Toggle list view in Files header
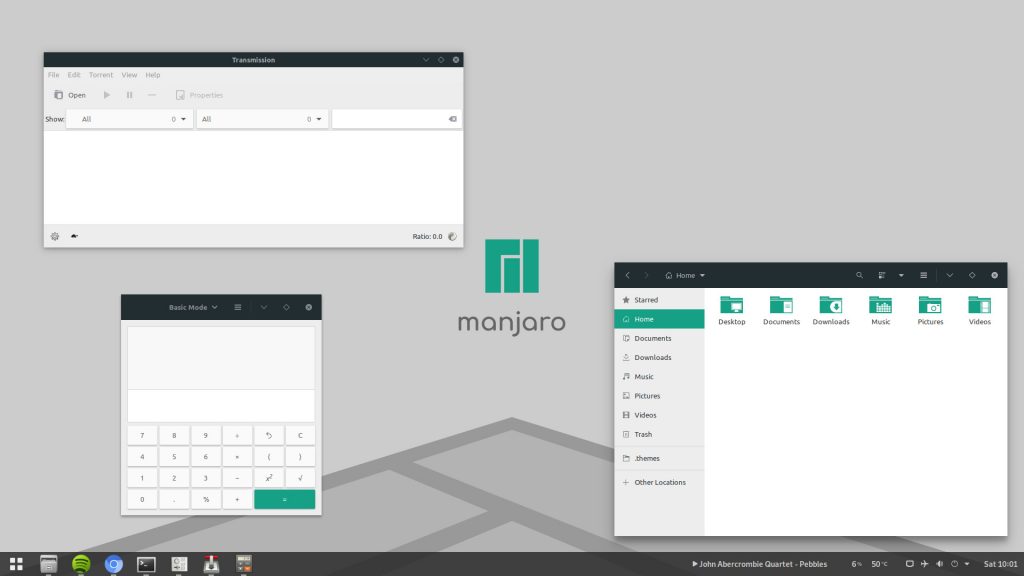This screenshot has width=1024, height=576. [x=882, y=276]
